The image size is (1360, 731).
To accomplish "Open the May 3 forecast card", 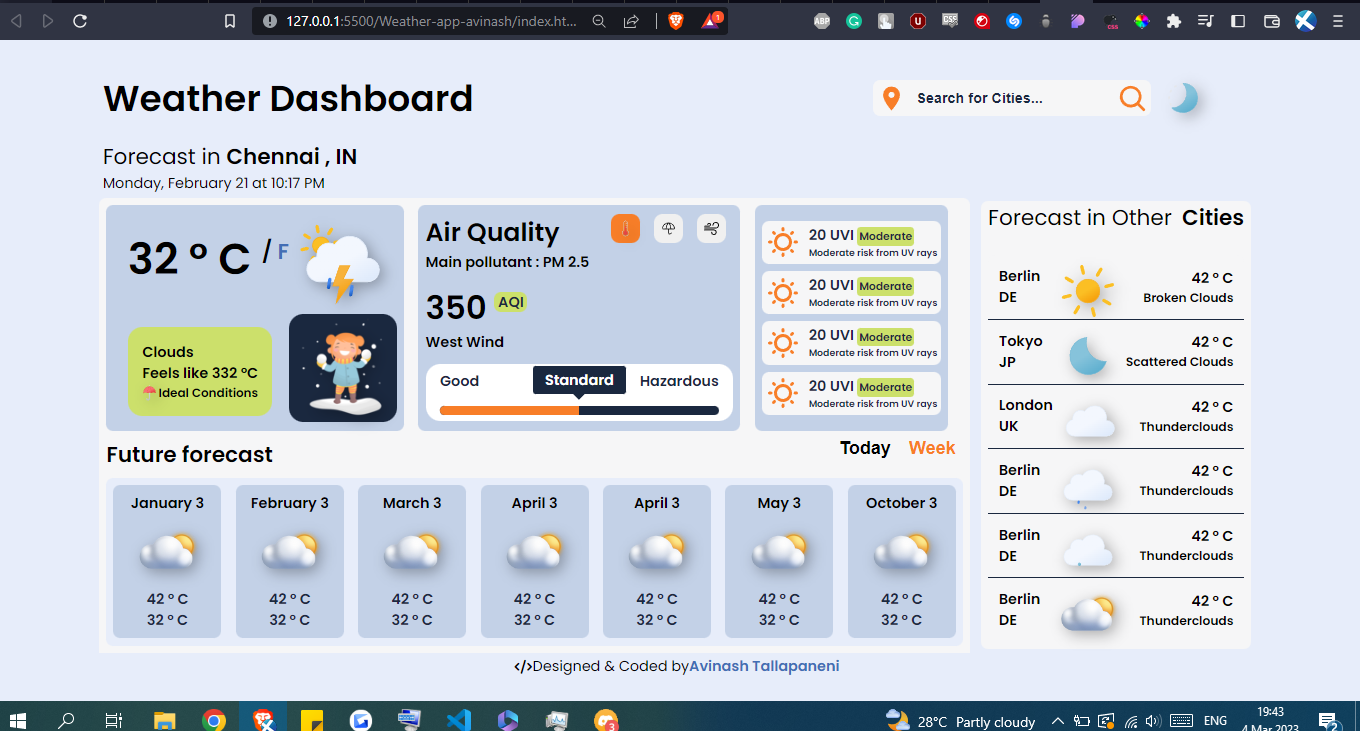I will (779, 561).
